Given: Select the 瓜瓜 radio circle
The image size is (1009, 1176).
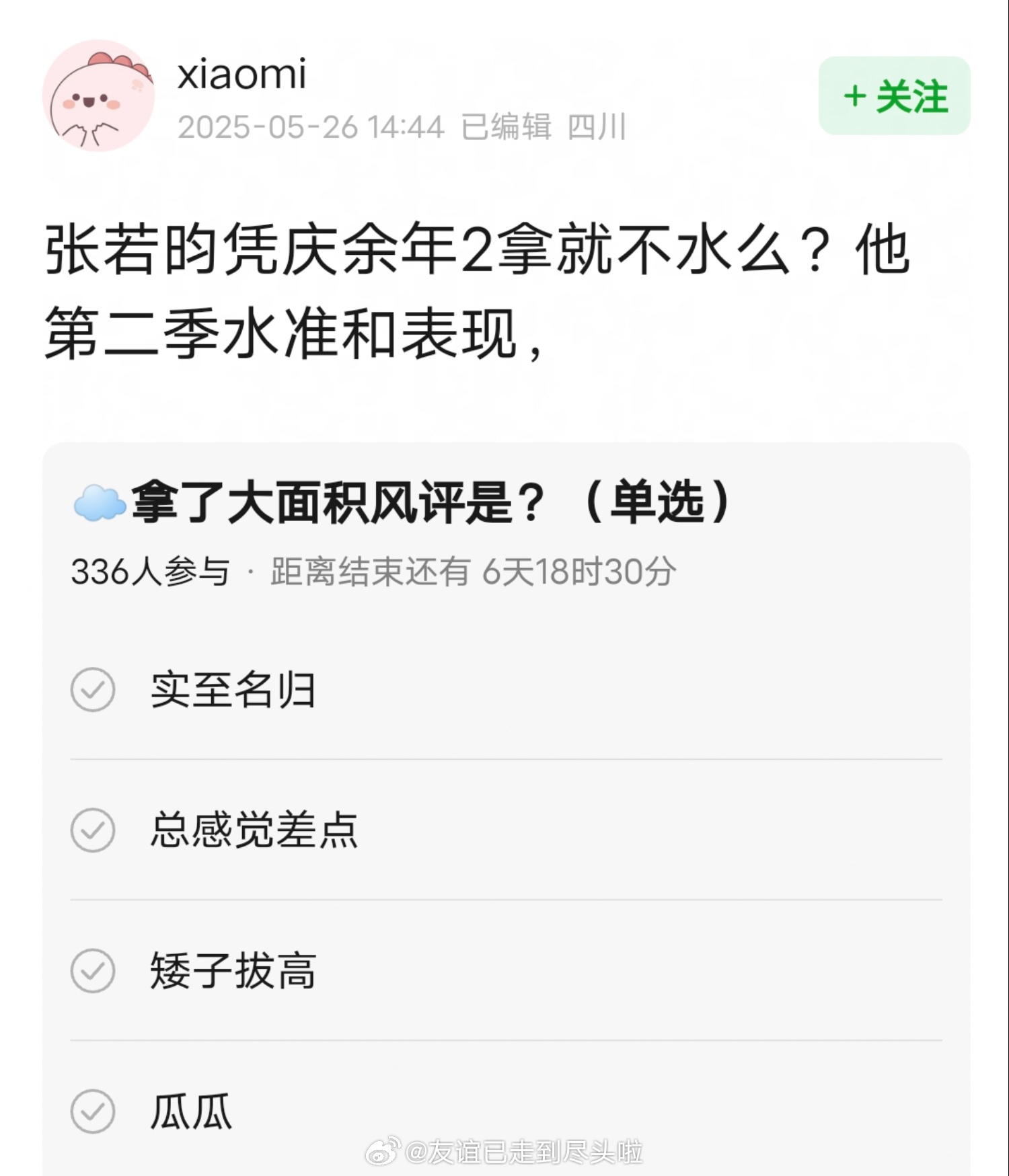Looking at the screenshot, I should 93,1111.
